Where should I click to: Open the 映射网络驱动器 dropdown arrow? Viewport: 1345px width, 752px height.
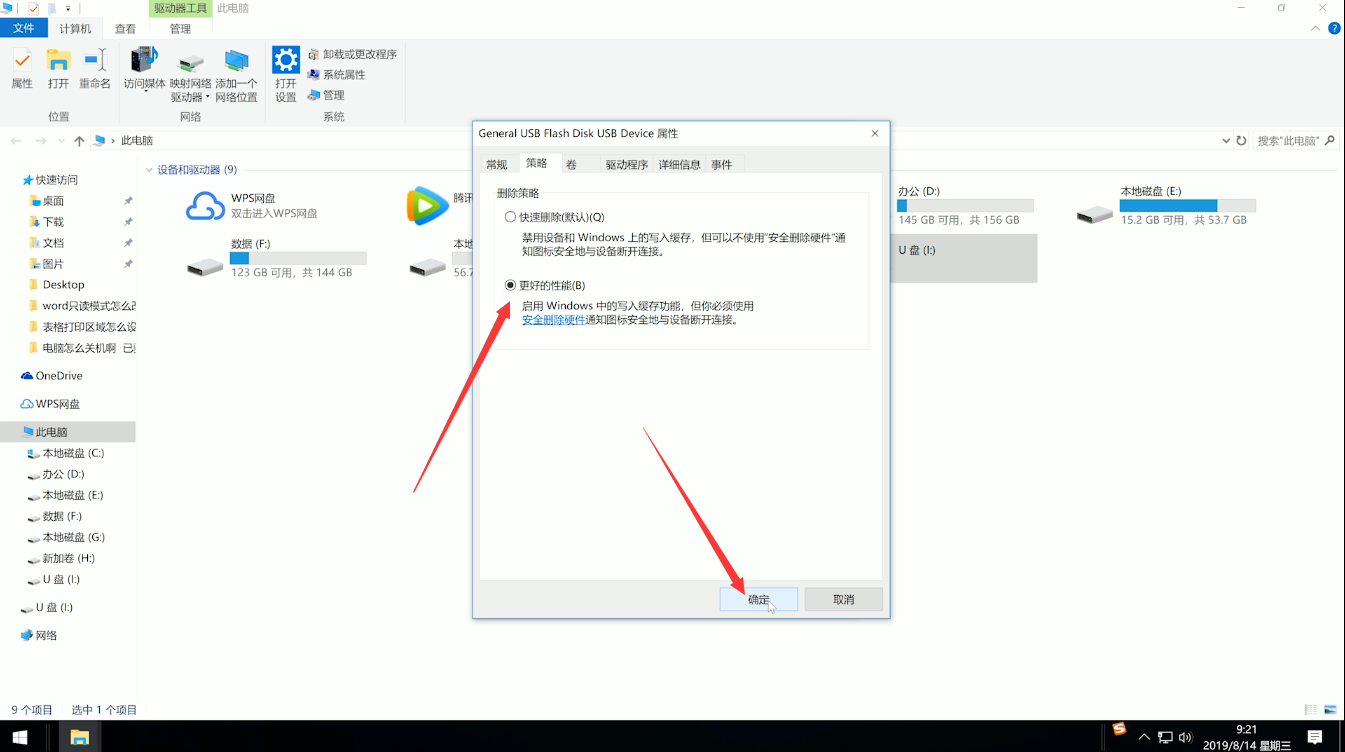coord(207,98)
